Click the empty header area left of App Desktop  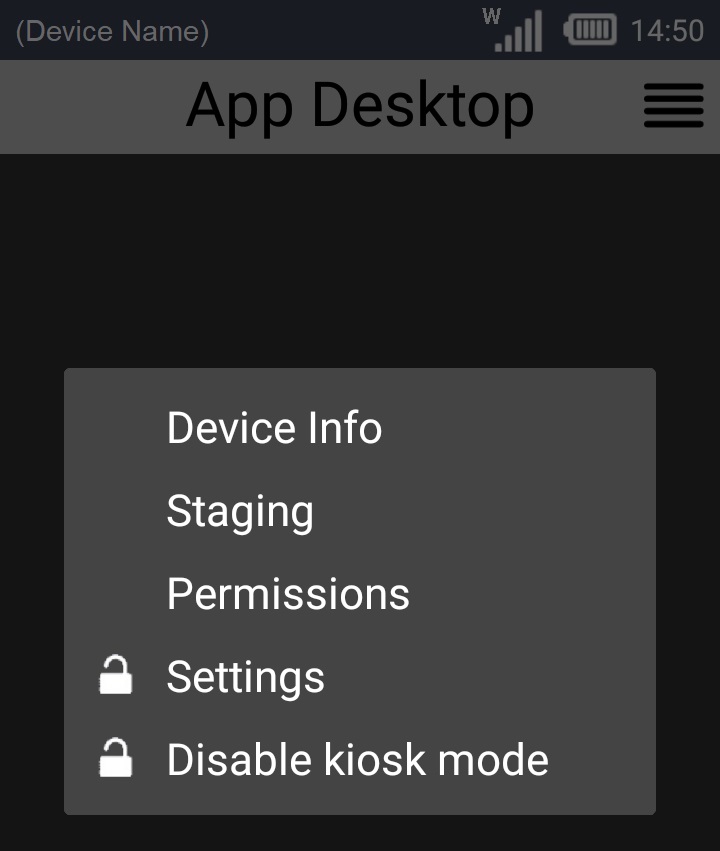tap(90, 106)
